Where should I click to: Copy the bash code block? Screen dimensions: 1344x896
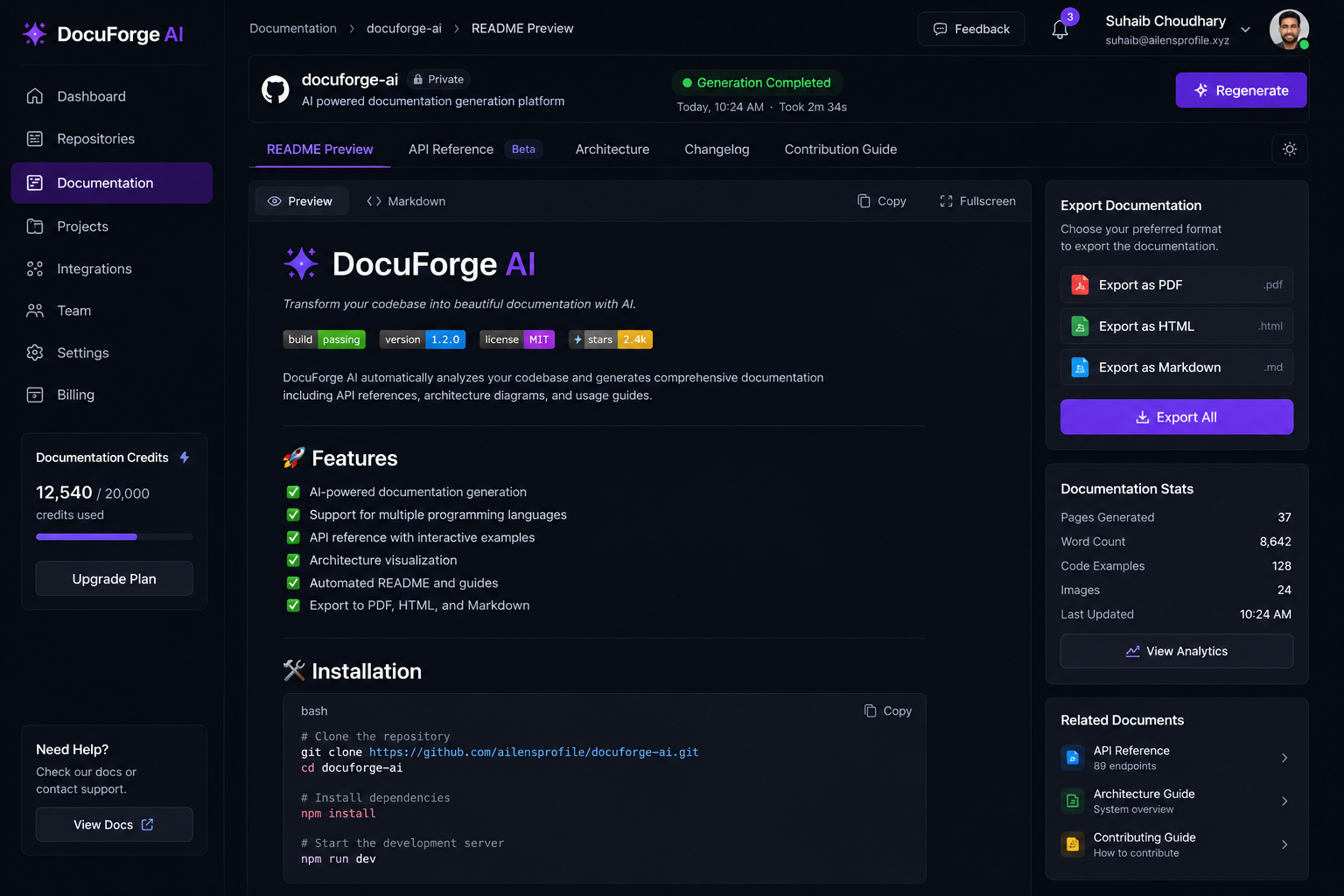[888, 711]
